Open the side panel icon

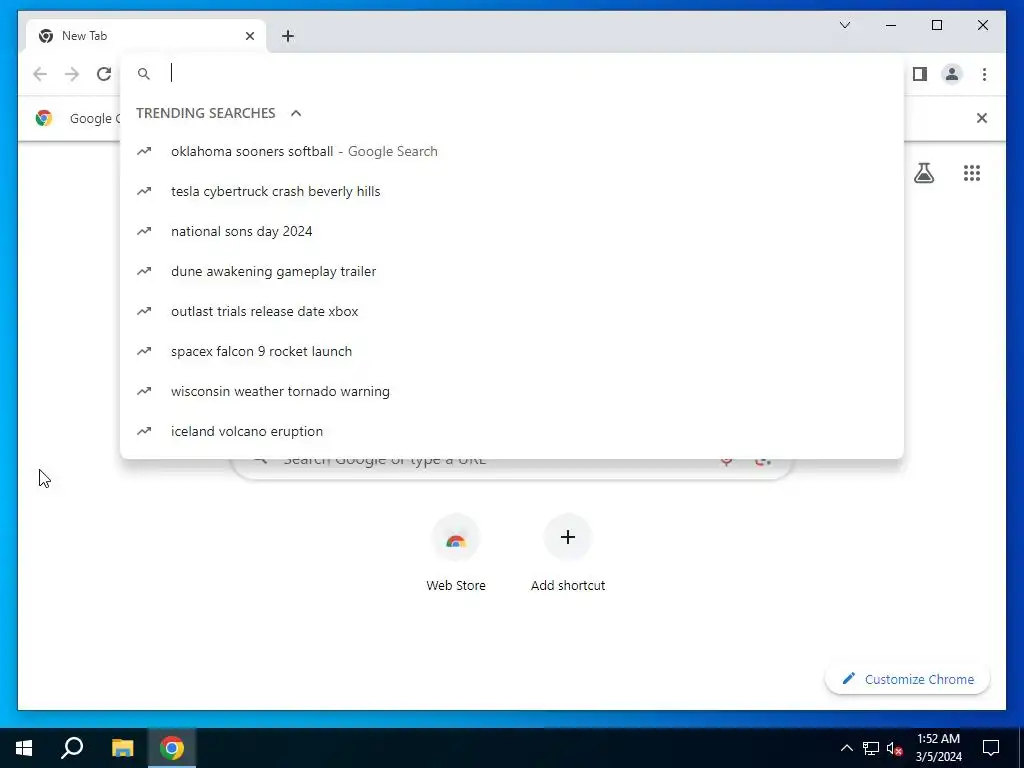(920, 74)
